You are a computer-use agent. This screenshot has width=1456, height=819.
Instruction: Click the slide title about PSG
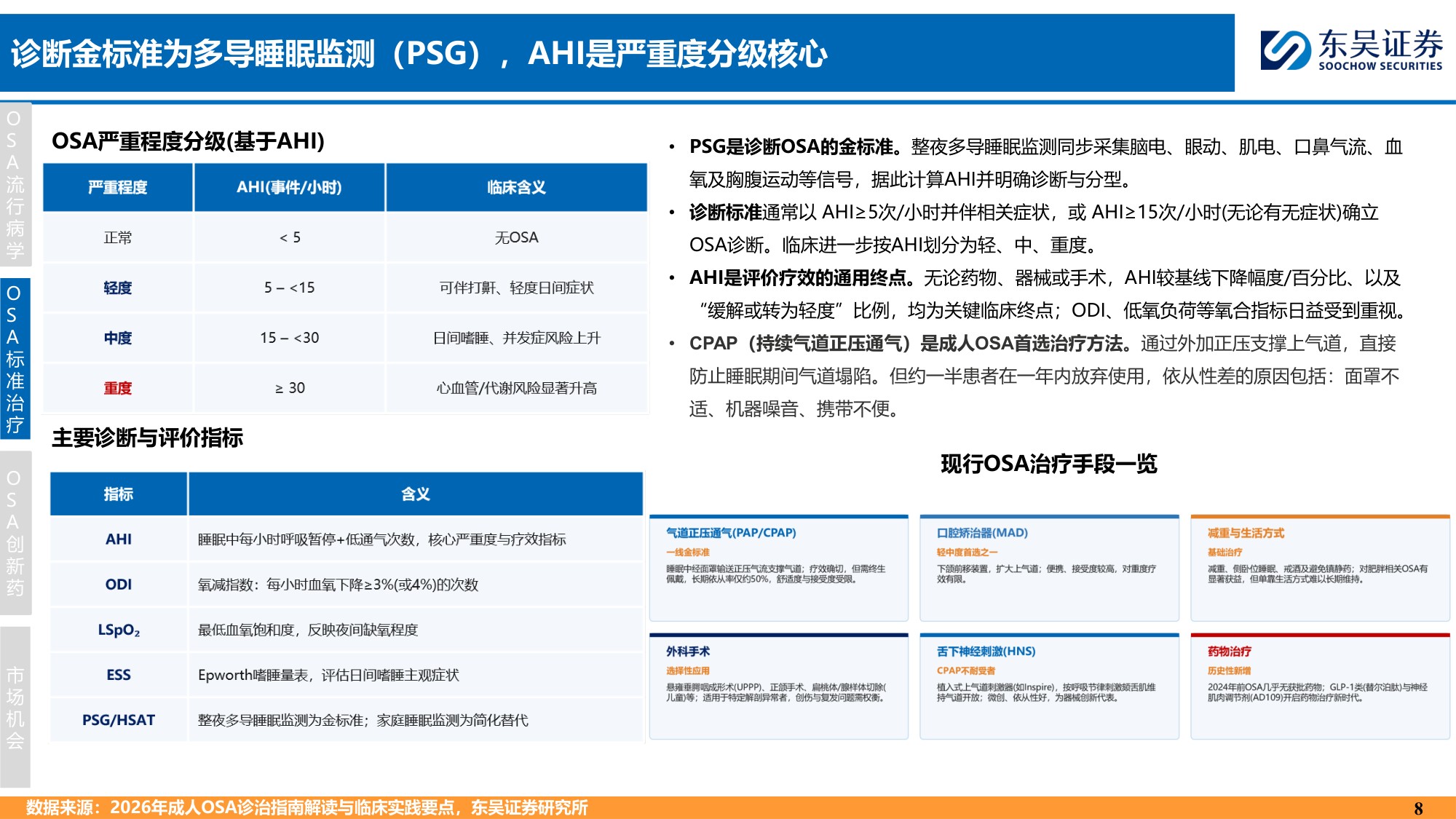tap(419, 53)
